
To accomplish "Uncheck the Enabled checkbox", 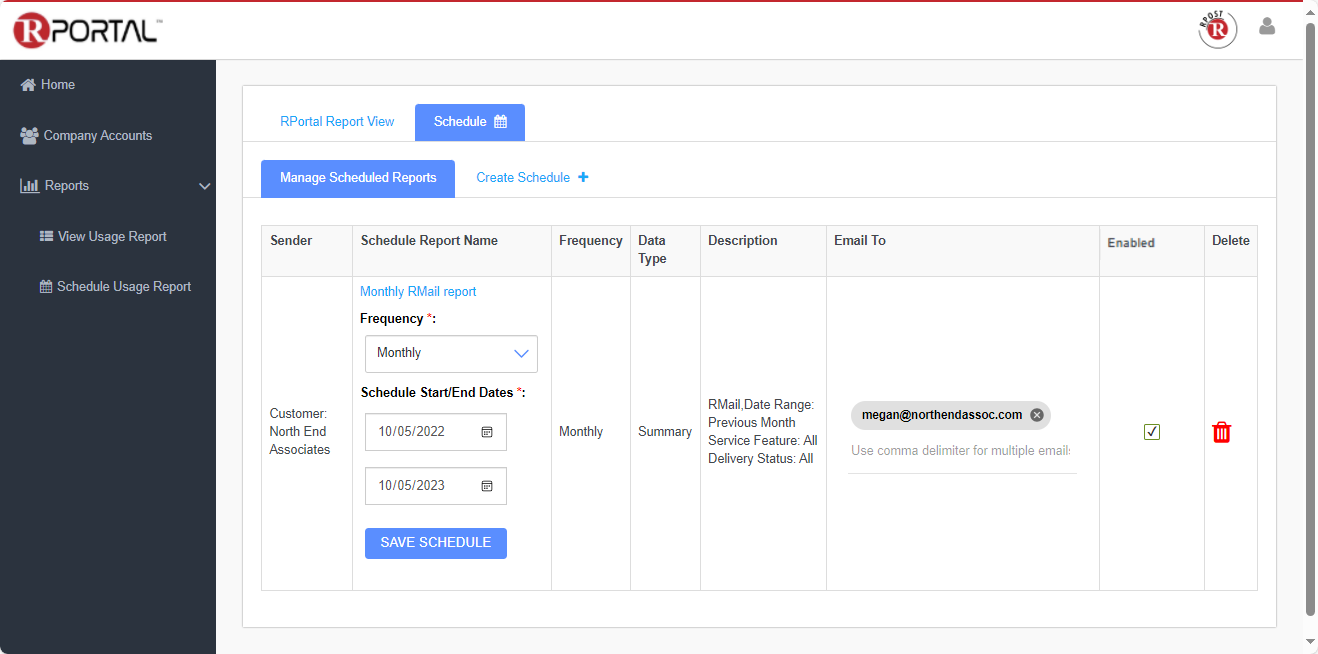I will pyautogui.click(x=1152, y=432).
